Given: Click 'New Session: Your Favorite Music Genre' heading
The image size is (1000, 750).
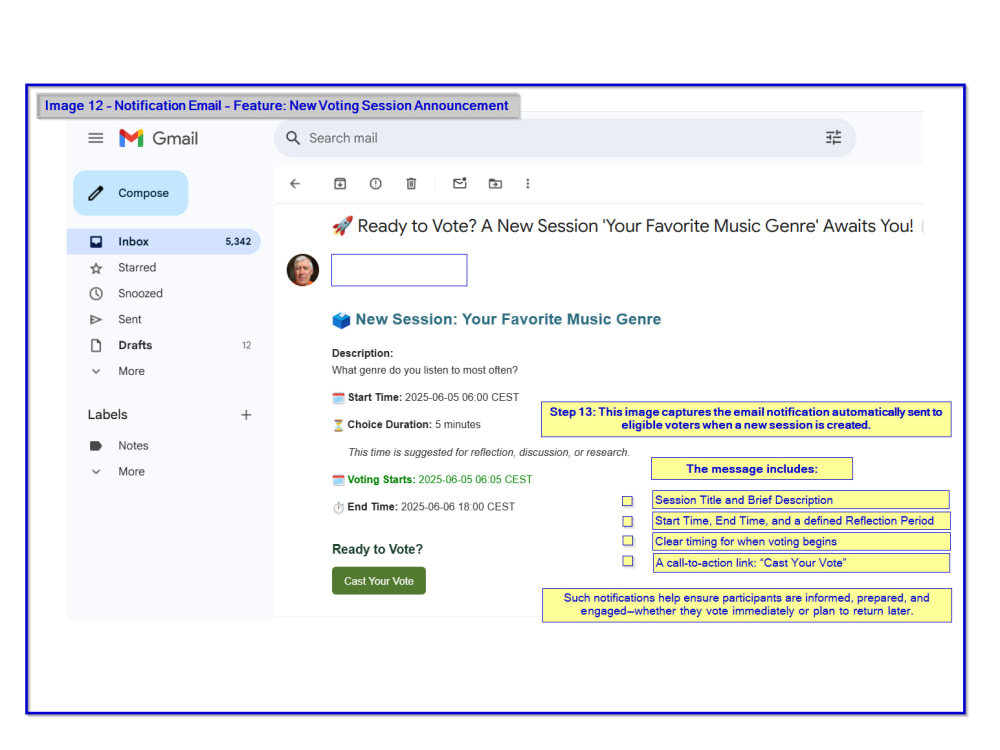Looking at the screenshot, I should point(497,320).
